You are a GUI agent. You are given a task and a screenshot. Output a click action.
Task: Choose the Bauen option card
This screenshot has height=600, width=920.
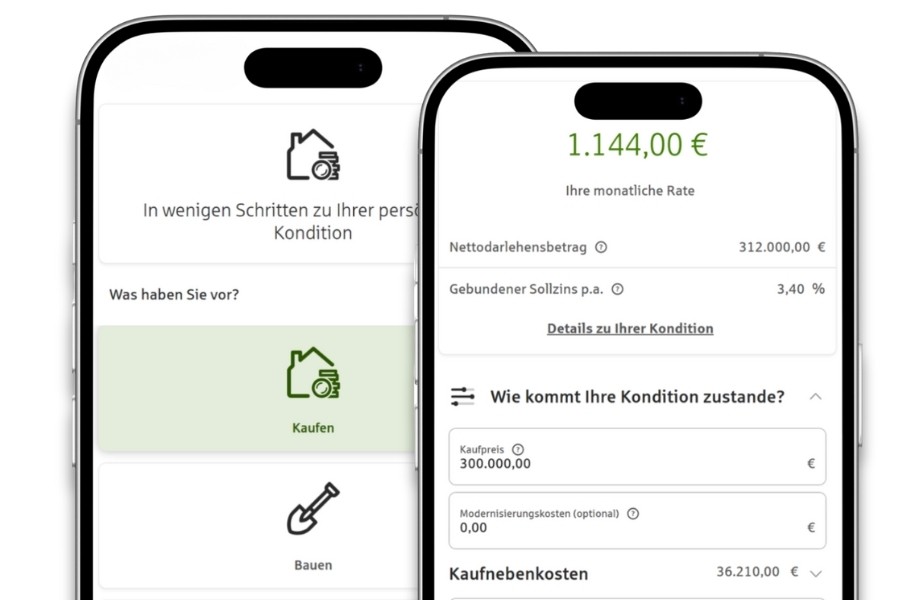(258, 526)
